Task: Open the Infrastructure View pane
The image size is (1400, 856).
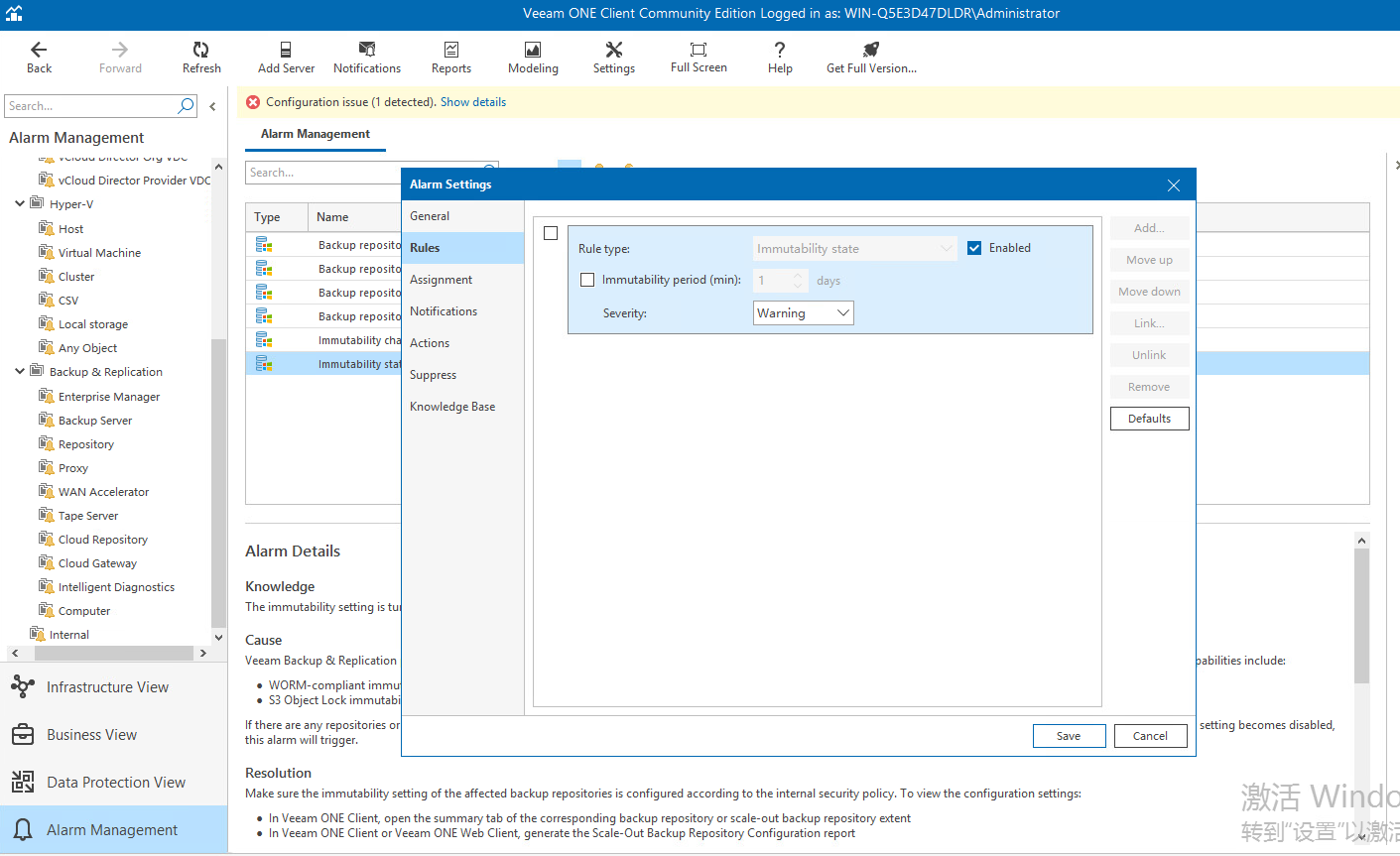Action: 114,686
